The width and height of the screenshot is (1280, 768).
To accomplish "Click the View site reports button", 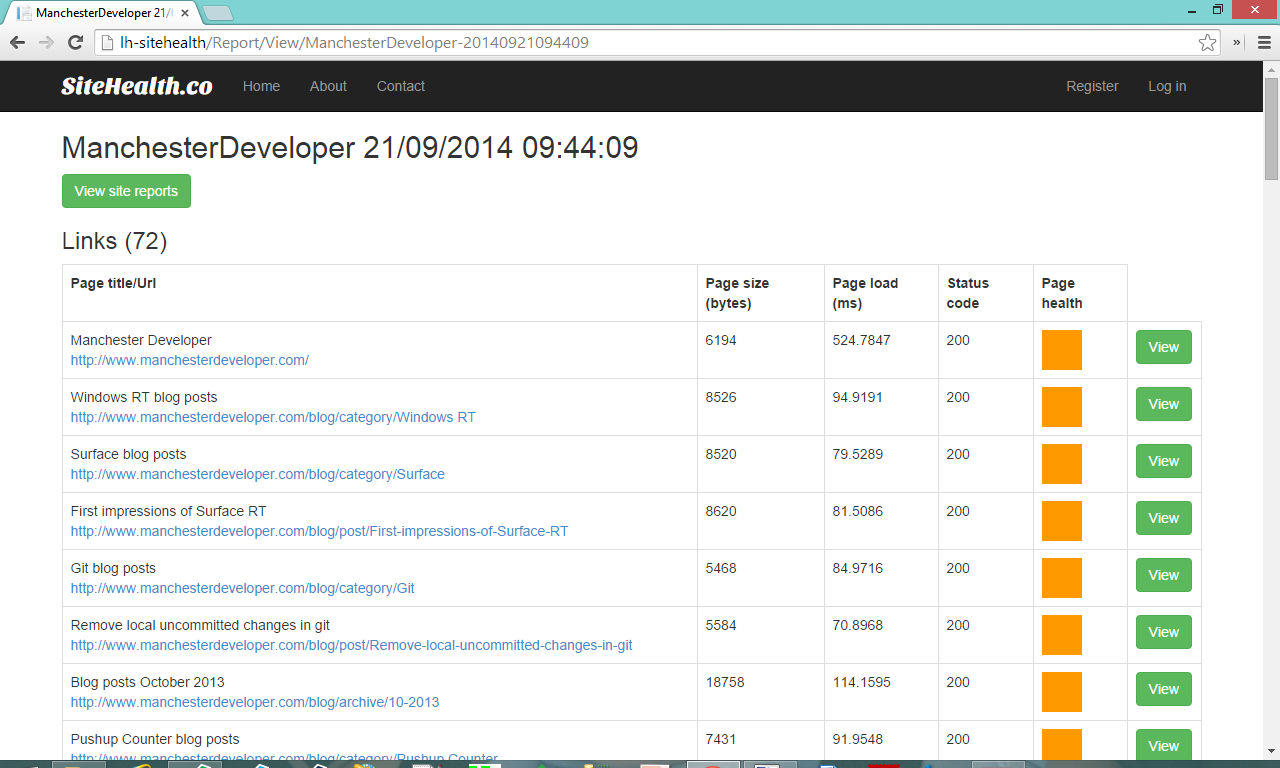I will point(126,191).
